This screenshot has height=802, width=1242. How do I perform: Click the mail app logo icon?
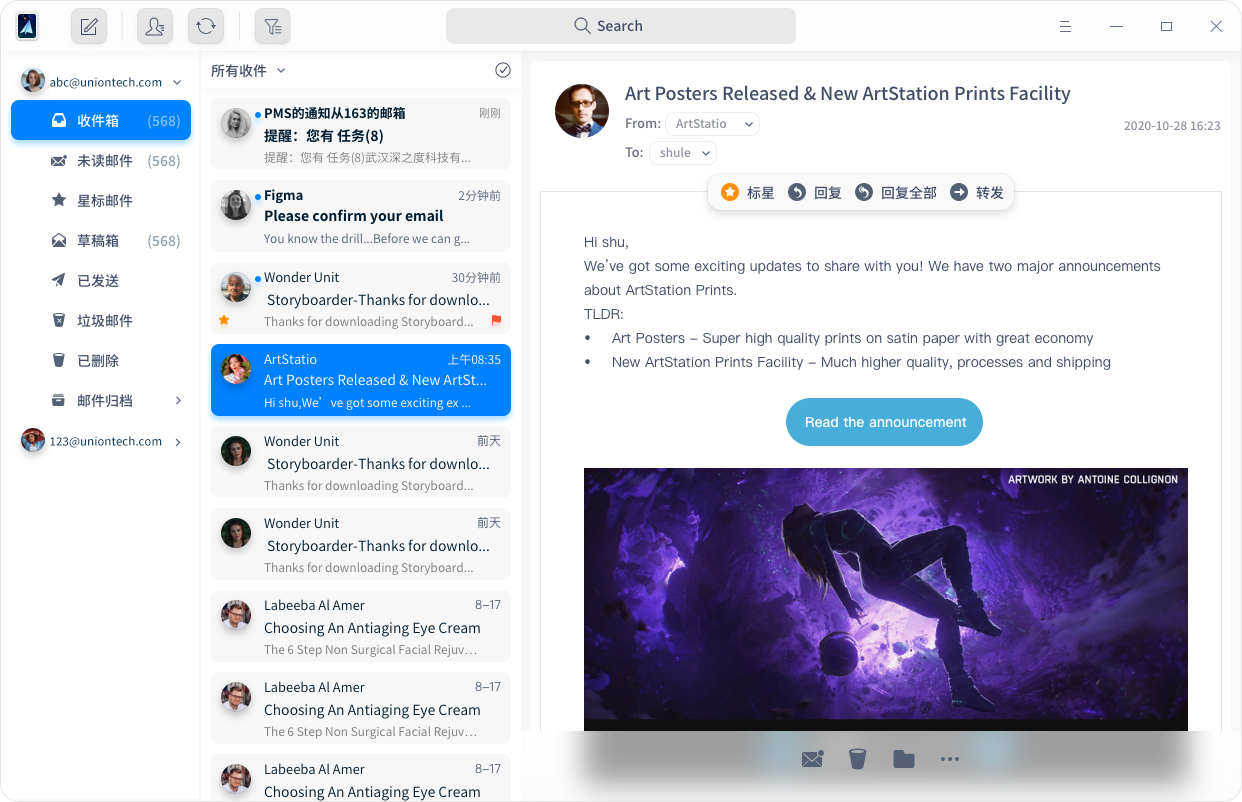tap(27, 26)
